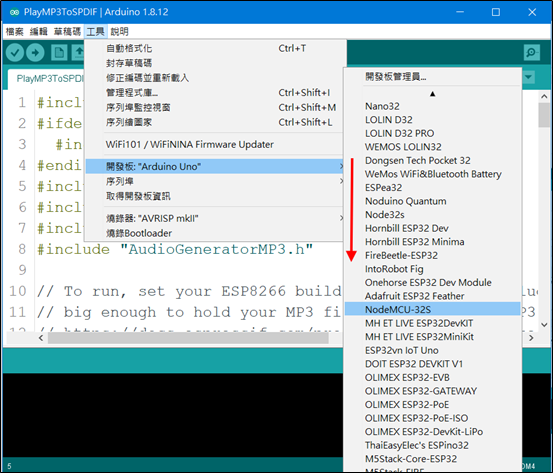This screenshot has width=553, height=473.
Task: Select ESPea32 board
Action: tap(433, 188)
